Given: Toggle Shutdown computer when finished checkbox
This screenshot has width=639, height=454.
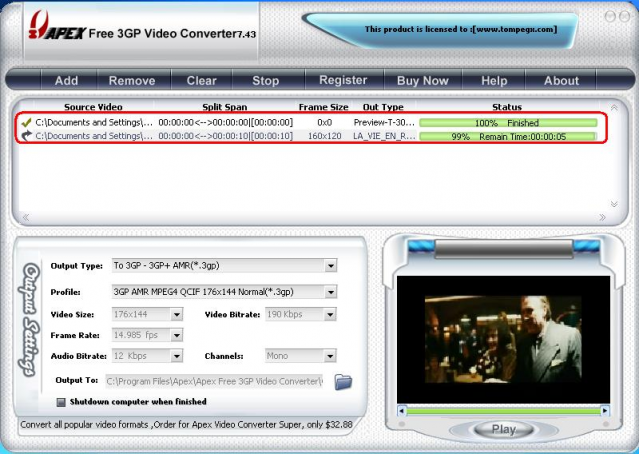Looking at the screenshot, I should click(61, 402).
